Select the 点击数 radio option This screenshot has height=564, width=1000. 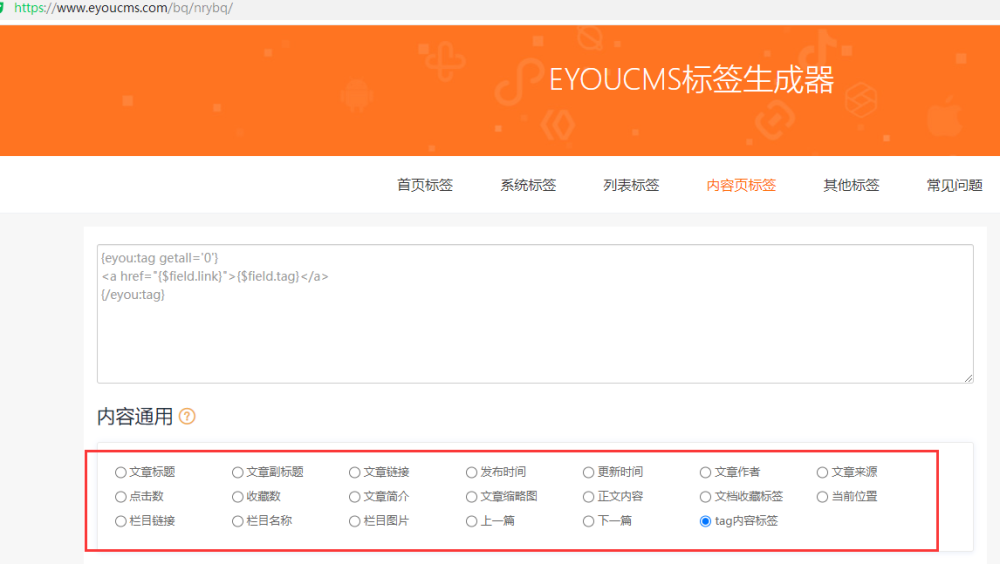pos(121,496)
